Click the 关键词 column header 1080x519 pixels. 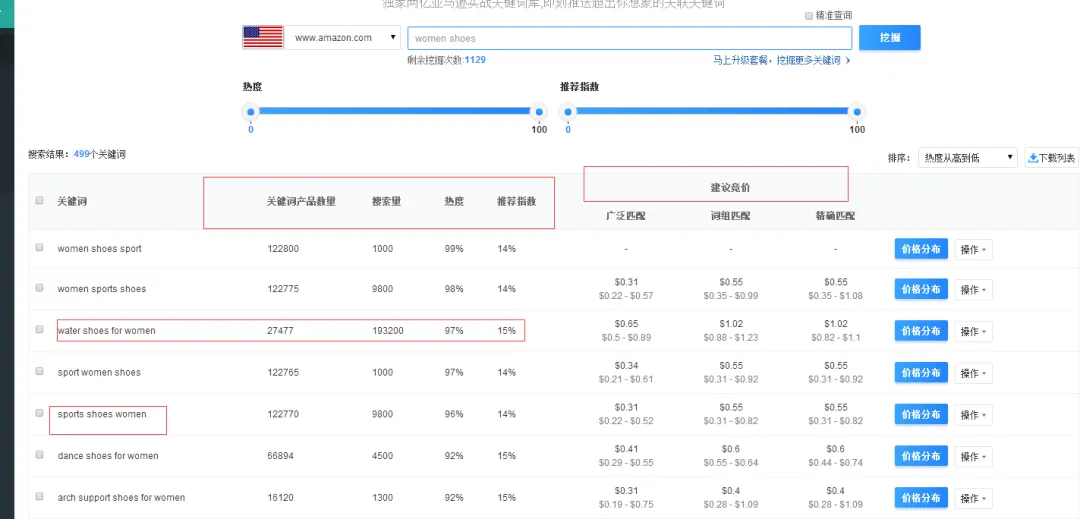pos(72,202)
